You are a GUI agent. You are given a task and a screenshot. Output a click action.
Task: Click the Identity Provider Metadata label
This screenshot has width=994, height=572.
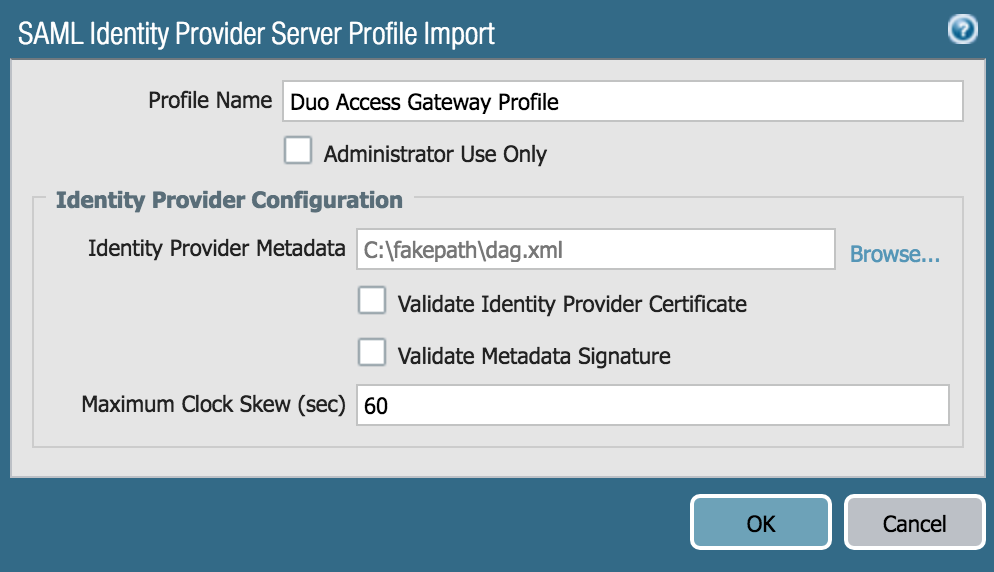[217, 248]
